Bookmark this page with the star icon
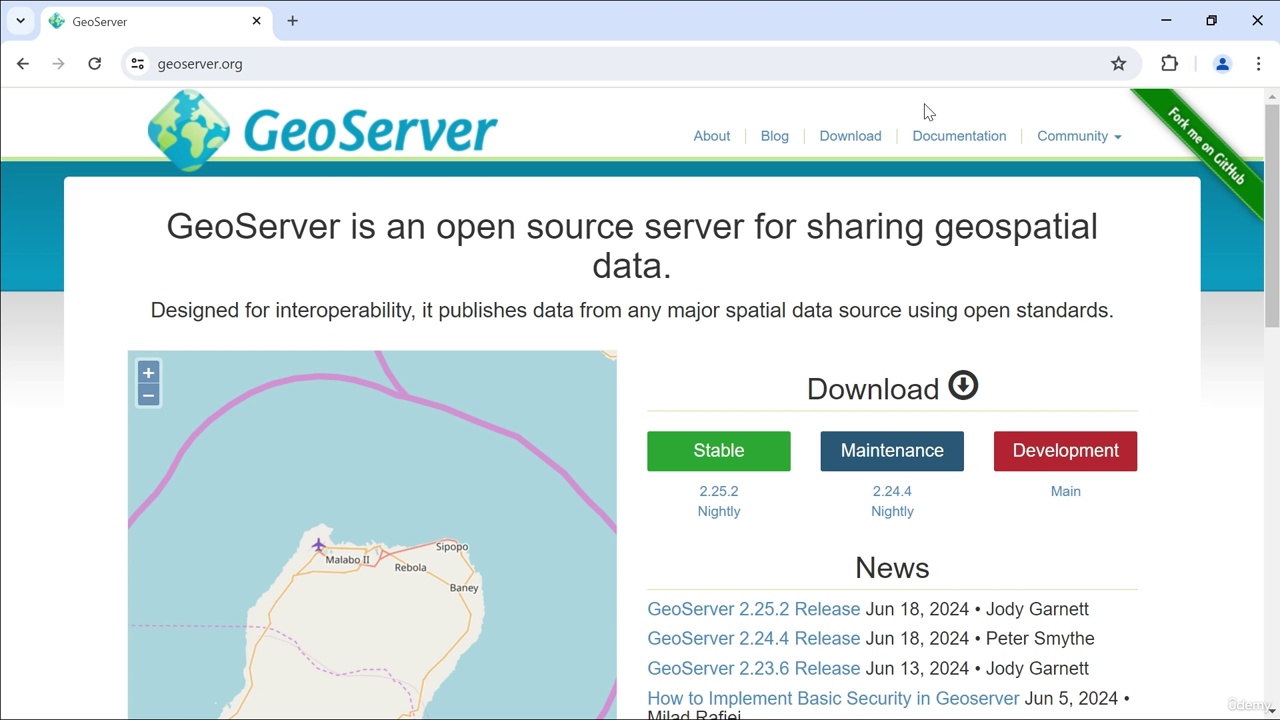The height and width of the screenshot is (720, 1280). click(1118, 64)
